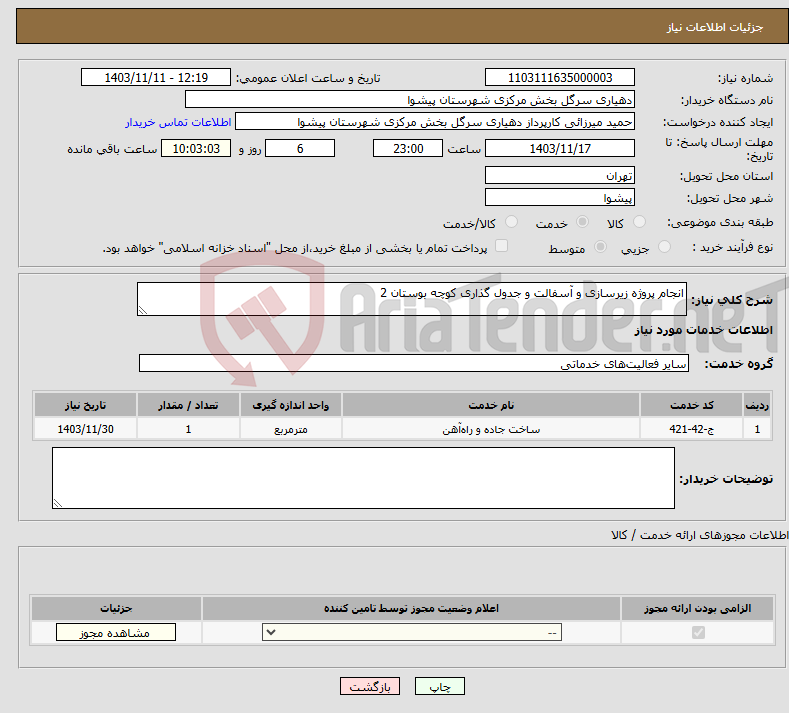Click the چاپ print button

[440, 686]
